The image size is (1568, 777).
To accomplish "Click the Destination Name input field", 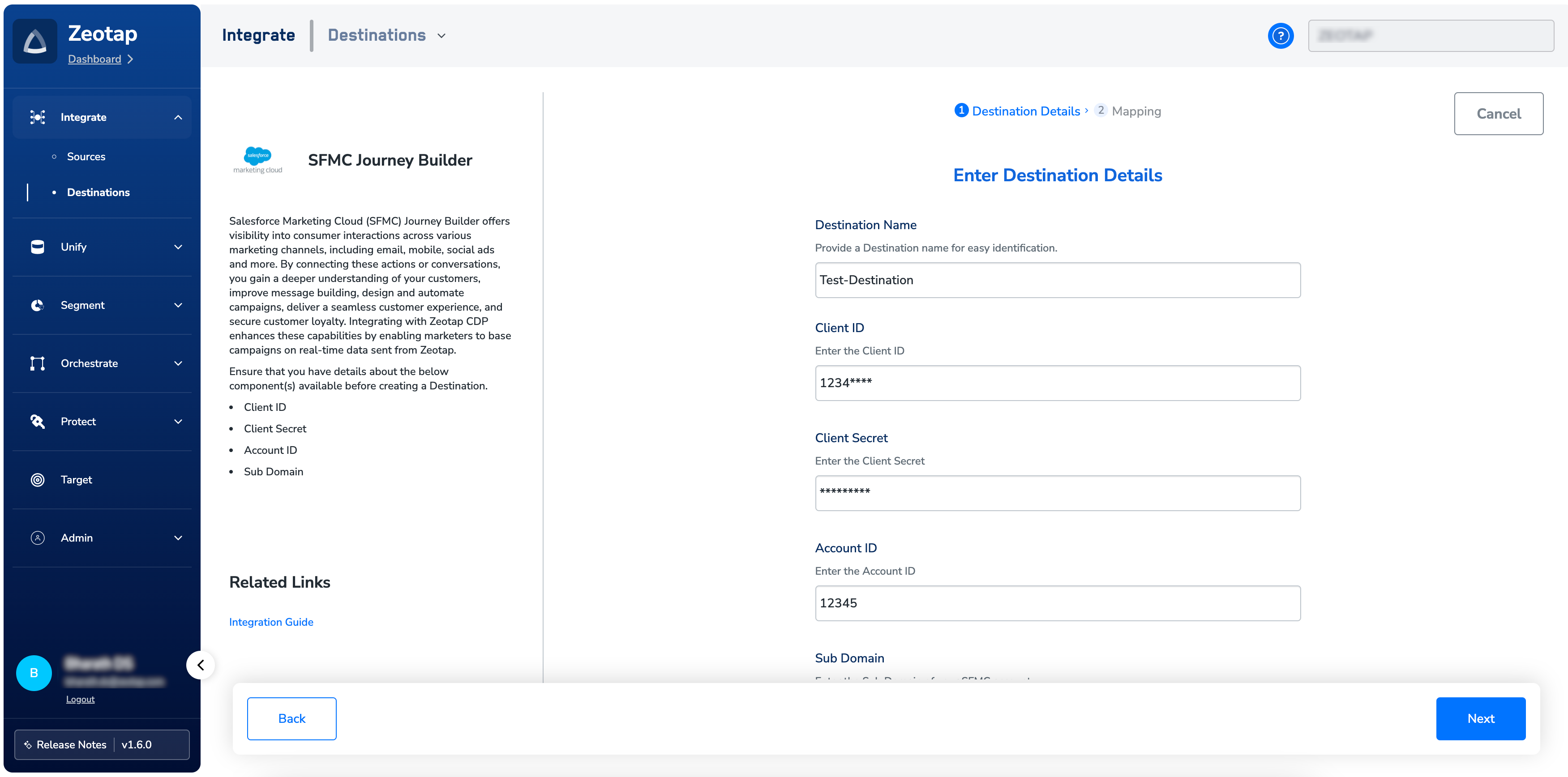I will 1057,281.
